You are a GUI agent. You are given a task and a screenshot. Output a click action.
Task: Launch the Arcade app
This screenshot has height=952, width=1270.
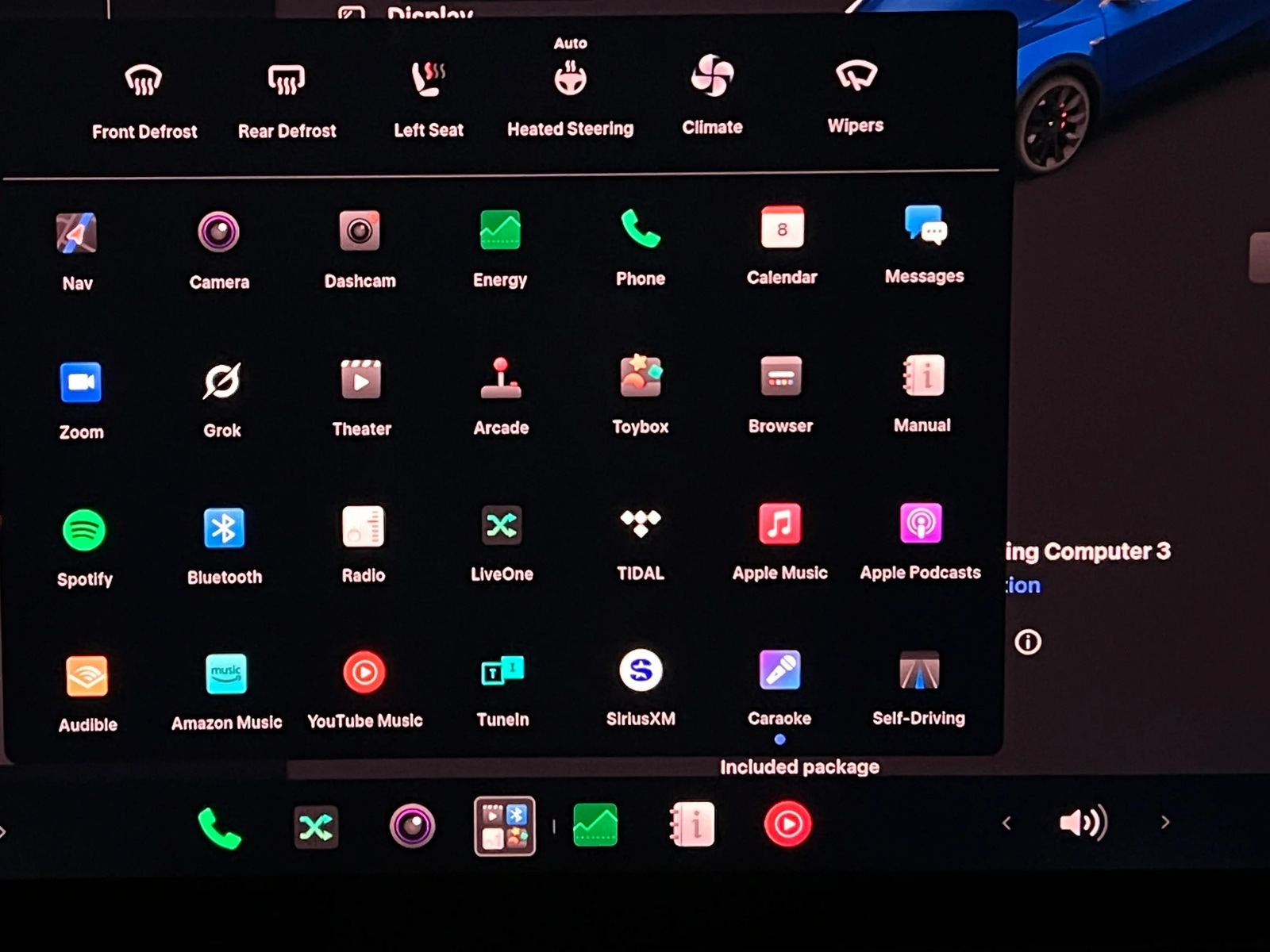click(x=501, y=378)
